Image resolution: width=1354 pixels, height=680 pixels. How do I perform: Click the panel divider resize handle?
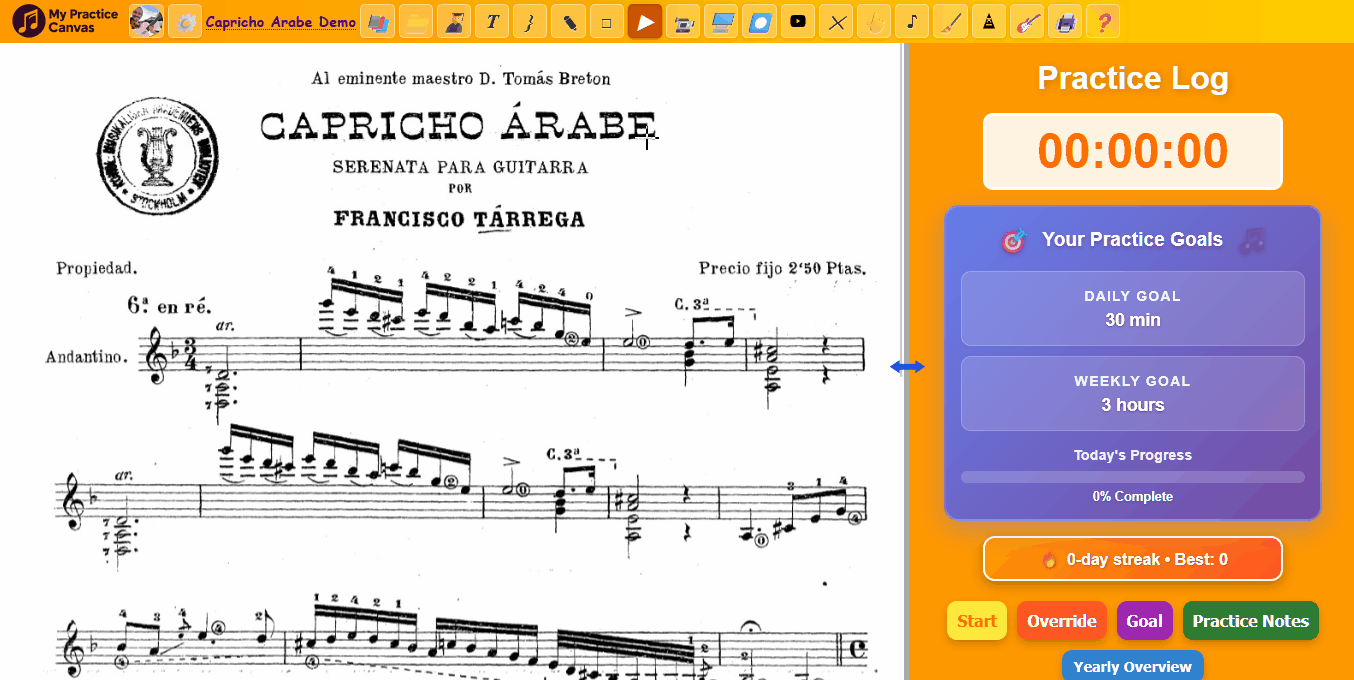point(907,367)
